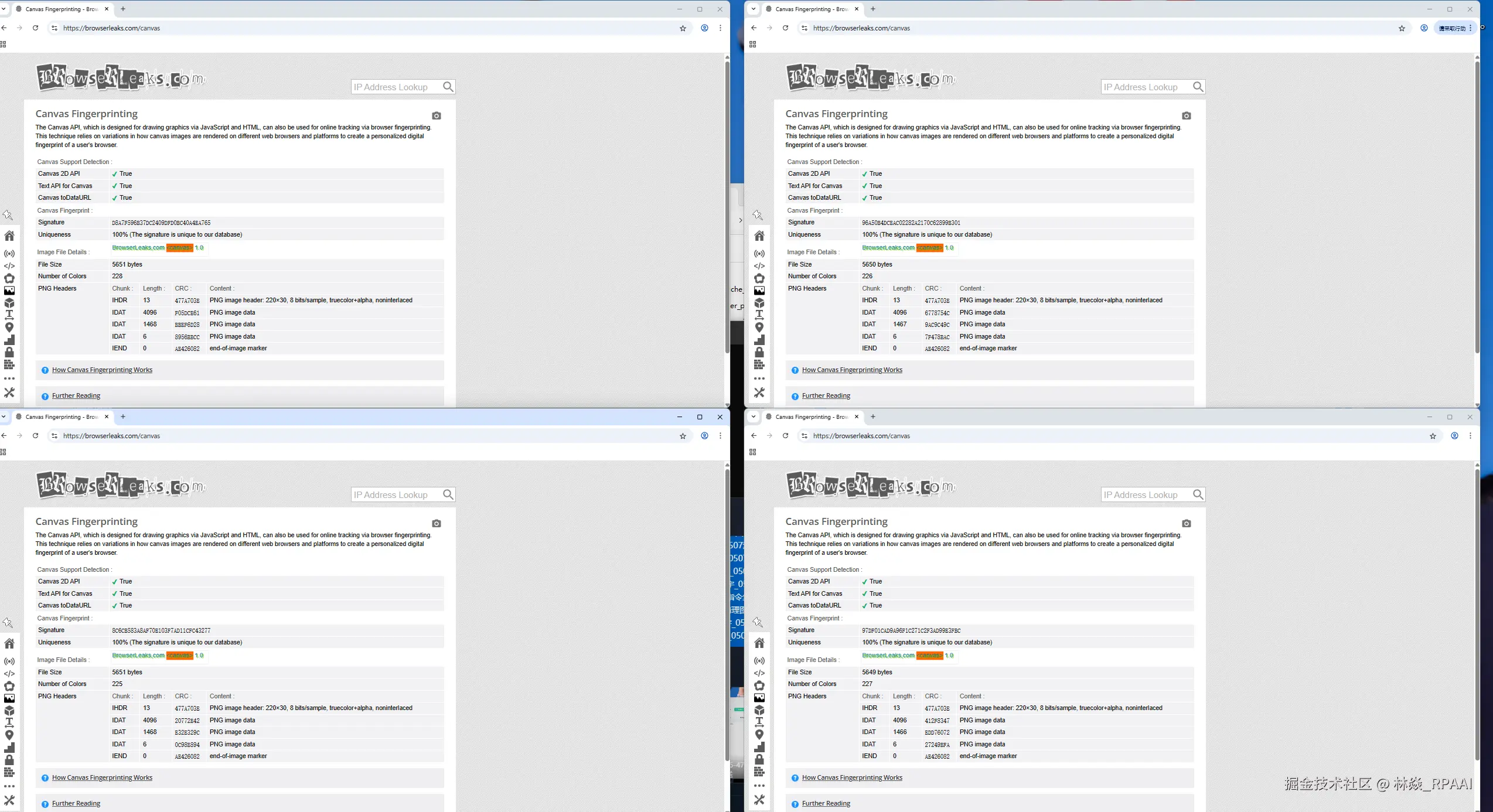
Task: Select Canvas Fingerprinting tab in top-right window
Action: pos(812,9)
